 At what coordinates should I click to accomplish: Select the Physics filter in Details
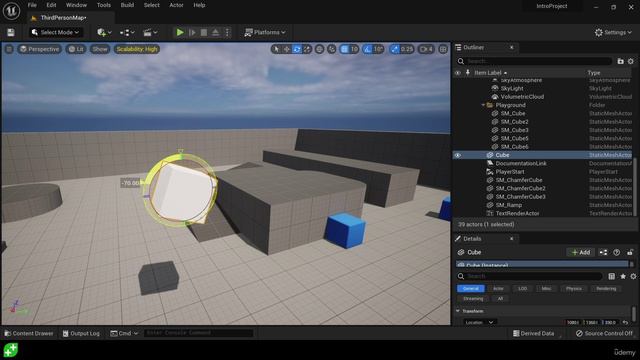pos(573,289)
